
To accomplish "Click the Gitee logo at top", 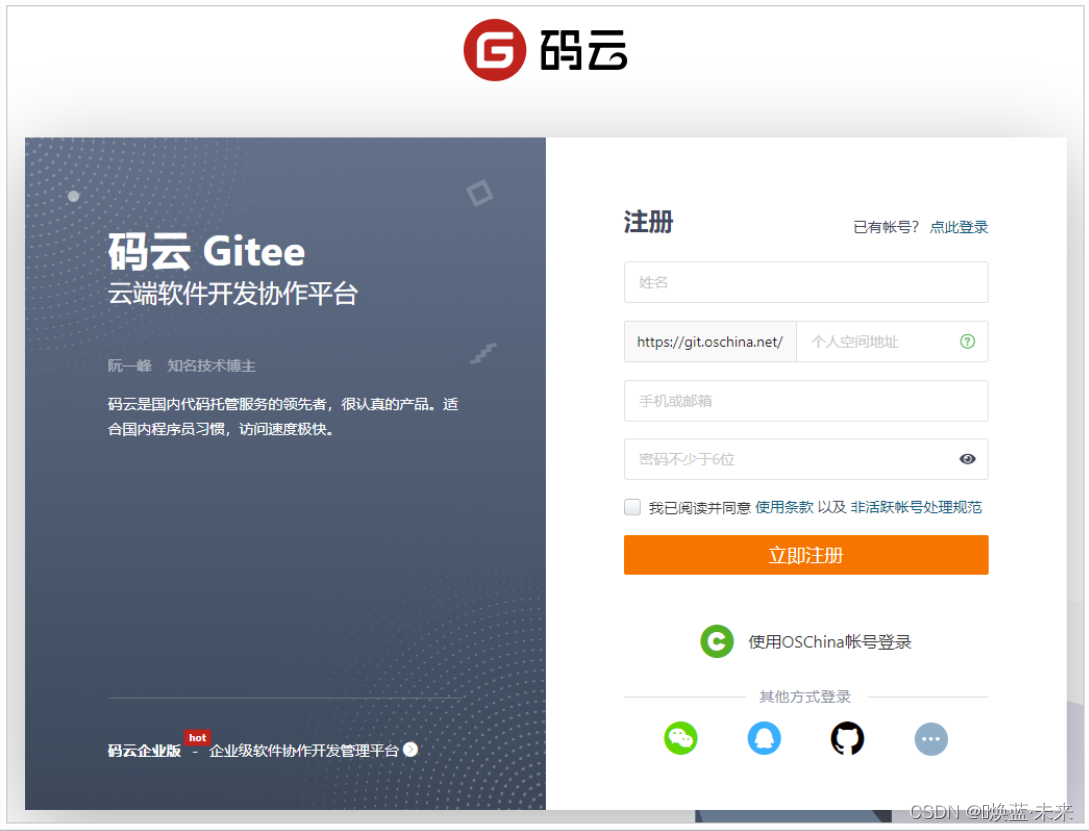I will pos(545,50).
